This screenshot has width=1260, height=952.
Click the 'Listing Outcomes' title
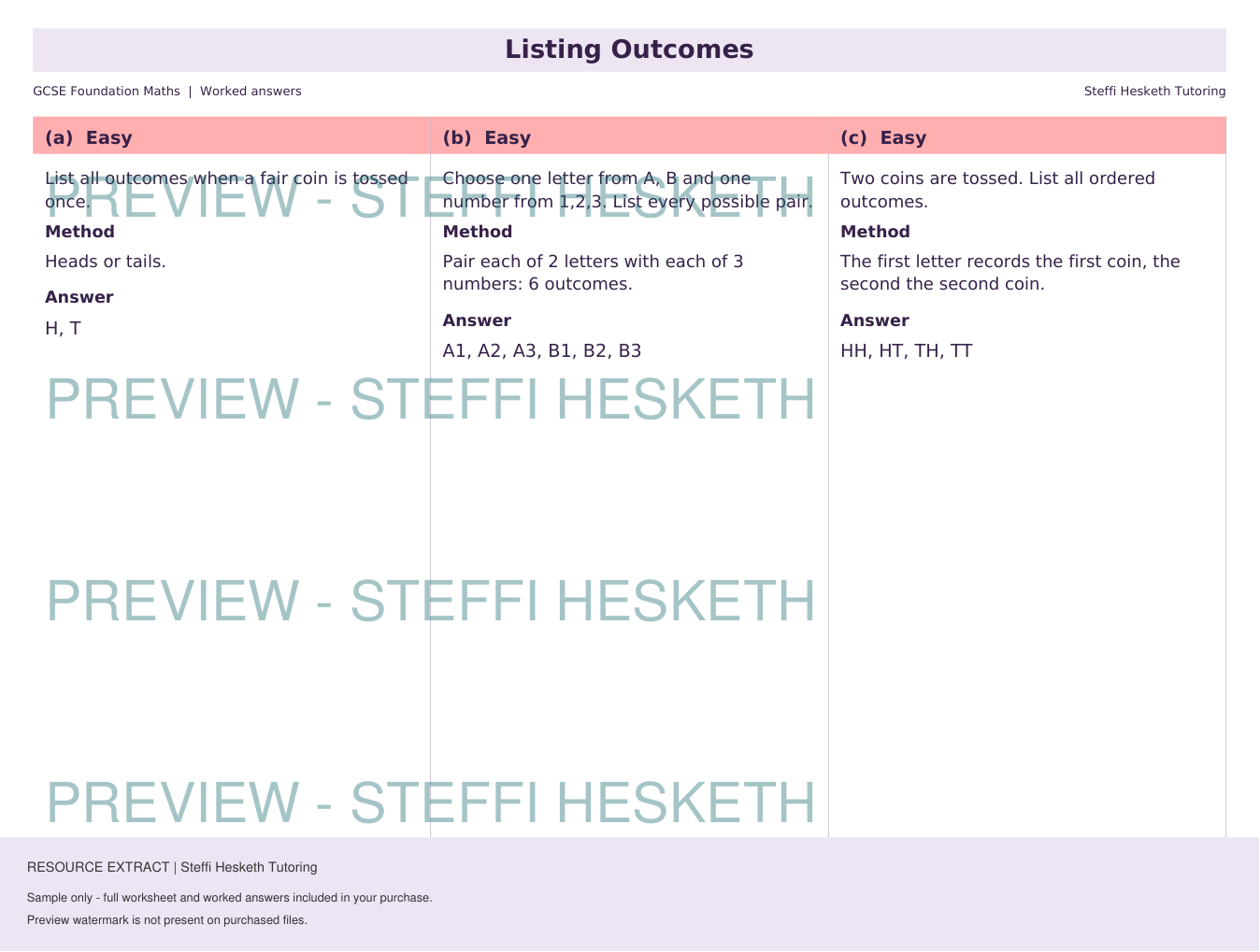629,50
